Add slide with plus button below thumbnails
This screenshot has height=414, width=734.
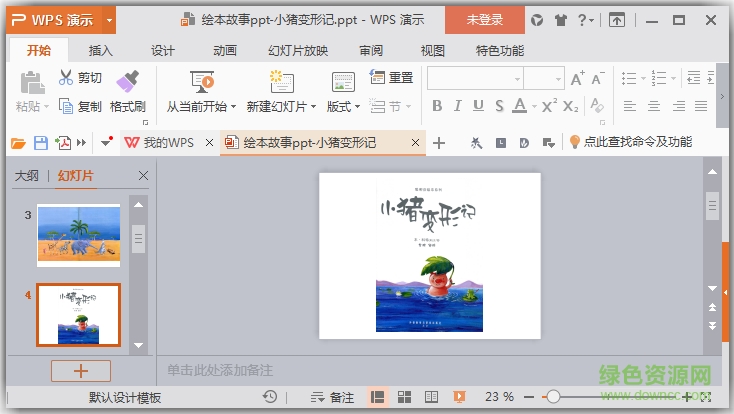pyautogui.click(x=81, y=371)
